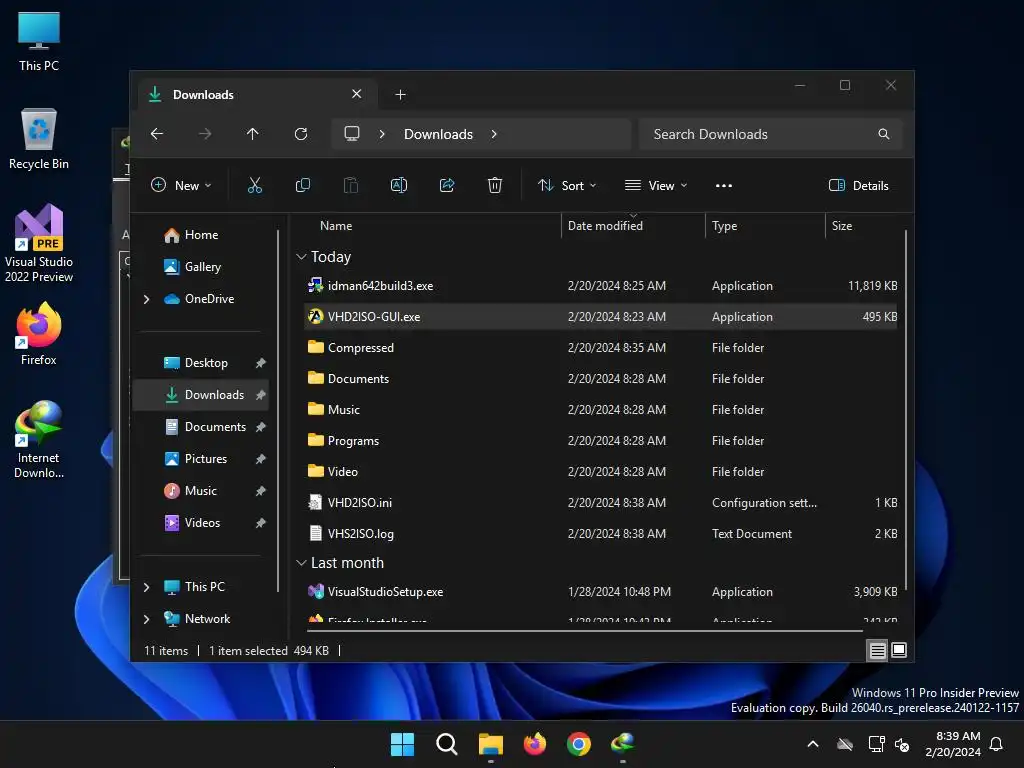Open Music in navigation pane
This screenshot has height=768, width=1024.
pos(200,490)
